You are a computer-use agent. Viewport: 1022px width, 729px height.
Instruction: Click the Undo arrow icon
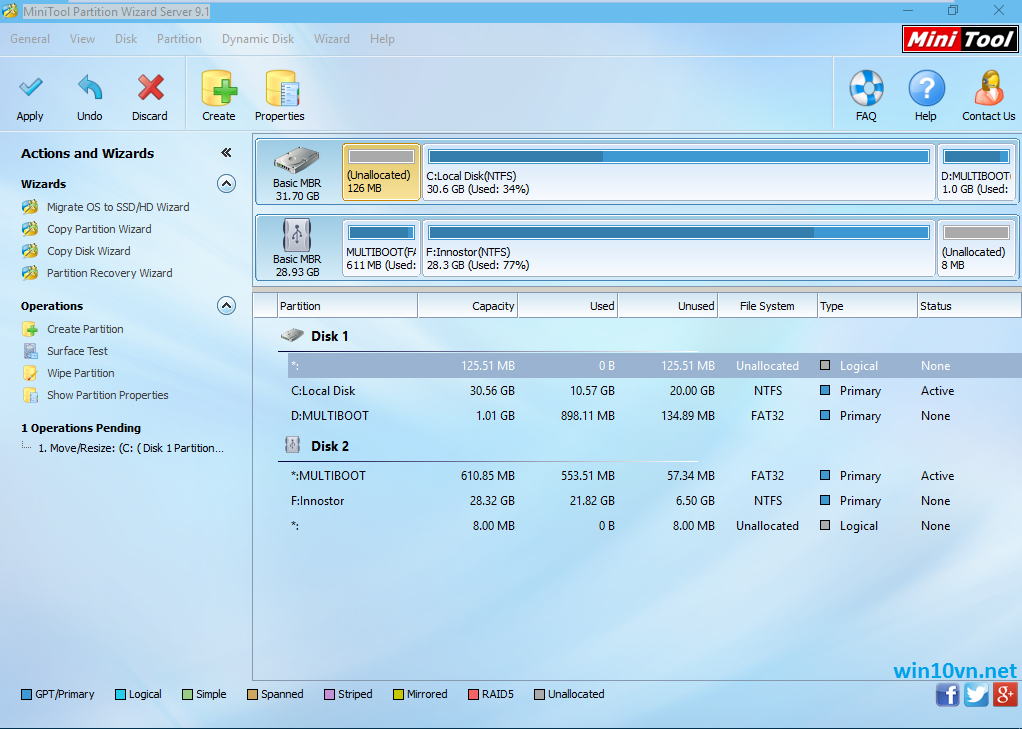[90, 87]
